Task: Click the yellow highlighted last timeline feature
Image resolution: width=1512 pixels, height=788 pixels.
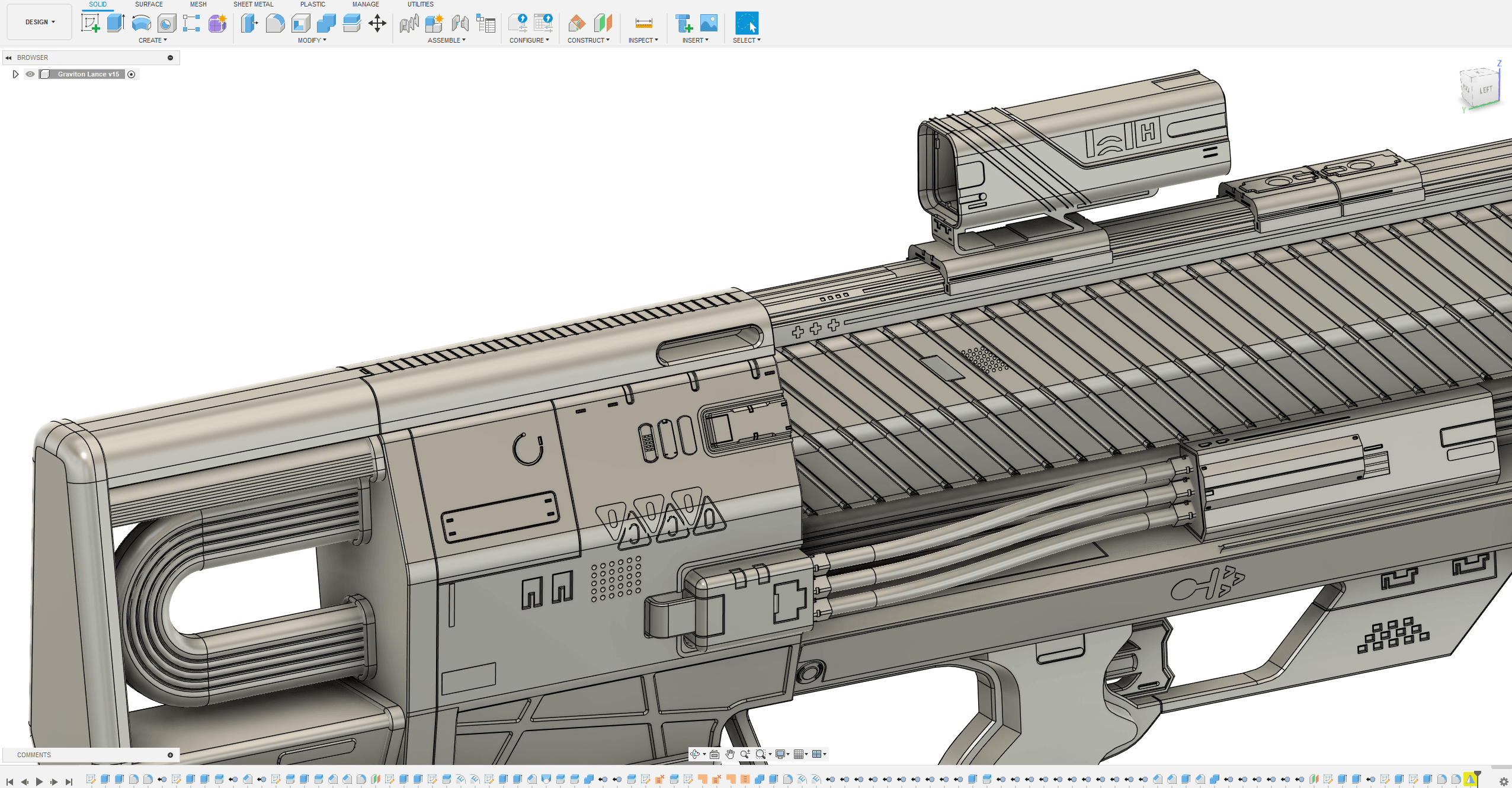Action: tap(1470, 779)
